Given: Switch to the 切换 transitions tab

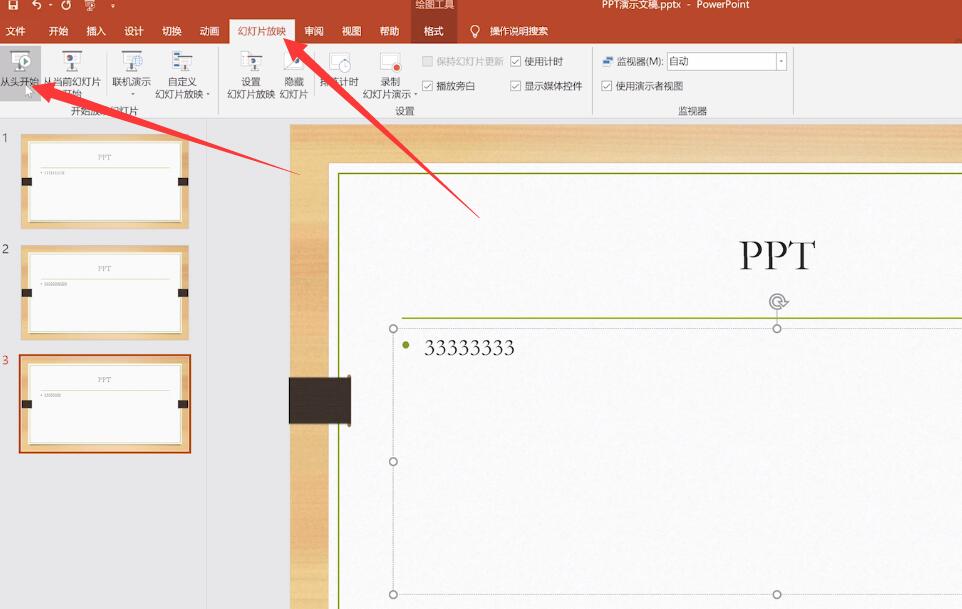Looking at the screenshot, I should coord(172,31).
